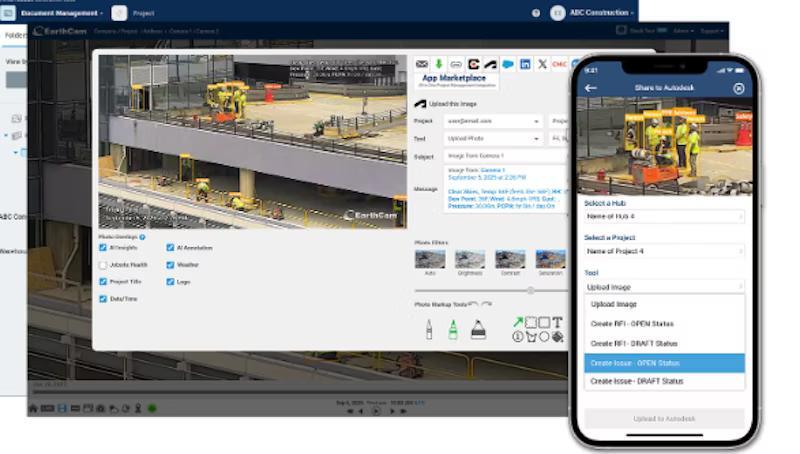Viewport: 800px width, 454px height.
Task: Open the ABC Construction account dropdown
Action: tap(602, 13)
